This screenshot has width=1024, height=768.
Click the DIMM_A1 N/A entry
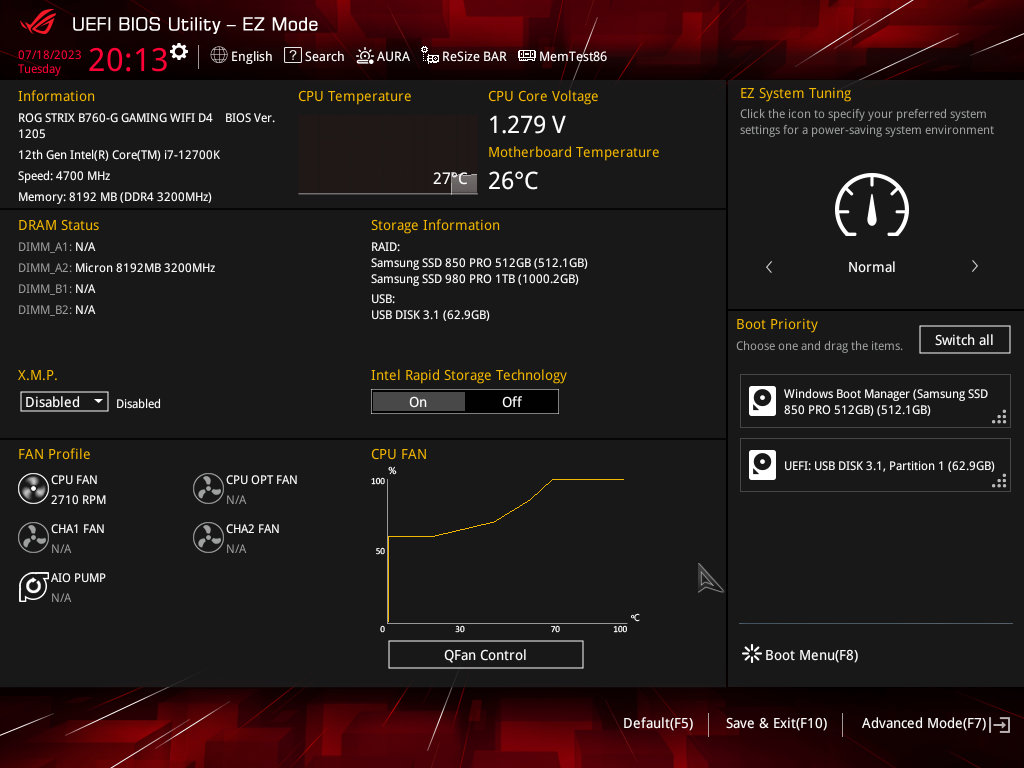(57, 247)
